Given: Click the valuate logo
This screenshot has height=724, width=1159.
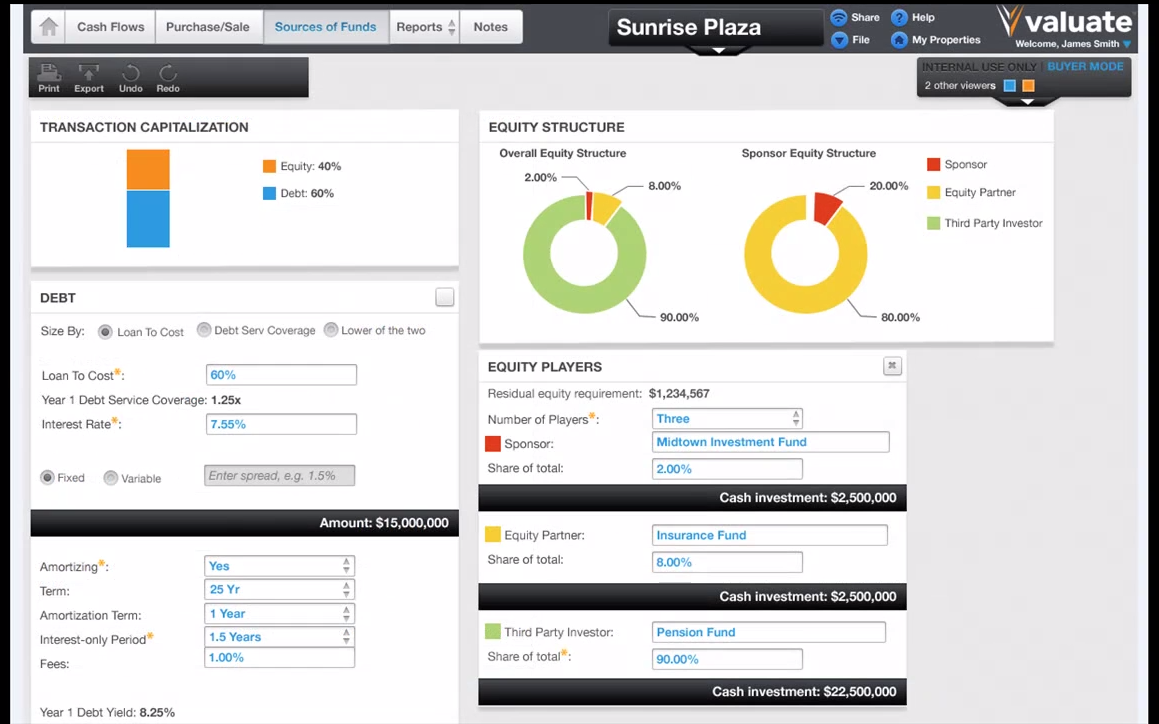Looking at the screenshot, I should pos(1064,21).
